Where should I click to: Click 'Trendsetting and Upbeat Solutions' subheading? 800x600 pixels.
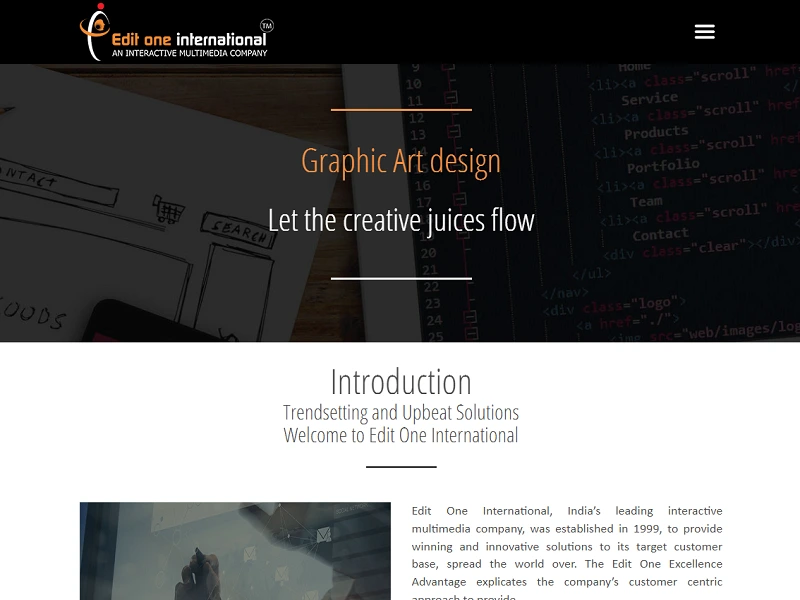pos(400,412)
